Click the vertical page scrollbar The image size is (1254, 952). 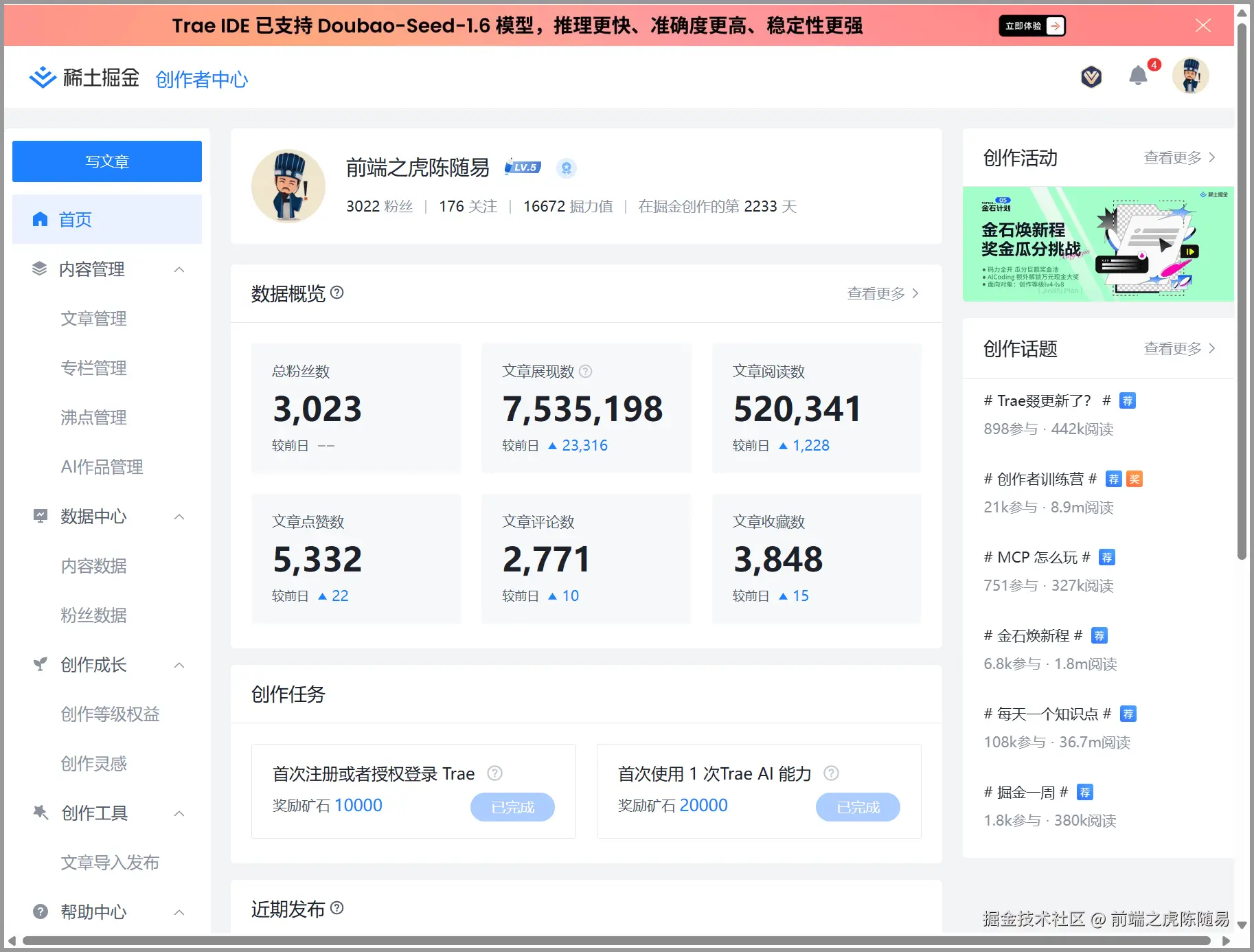point(1242,292)
